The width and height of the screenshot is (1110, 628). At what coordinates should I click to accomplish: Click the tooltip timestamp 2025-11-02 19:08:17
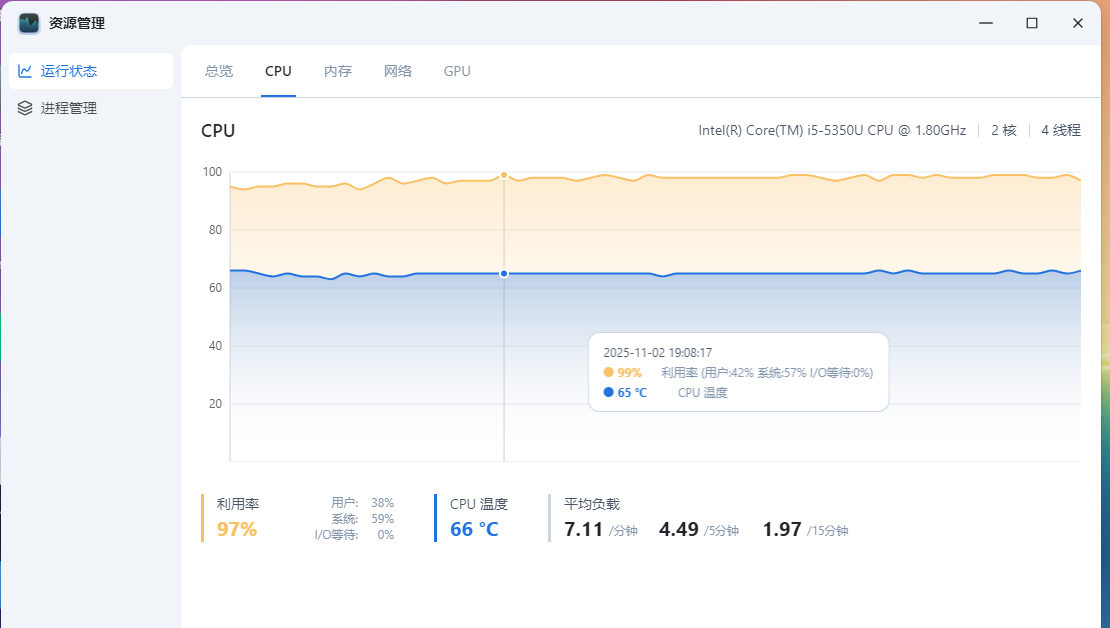click(658, 353)
